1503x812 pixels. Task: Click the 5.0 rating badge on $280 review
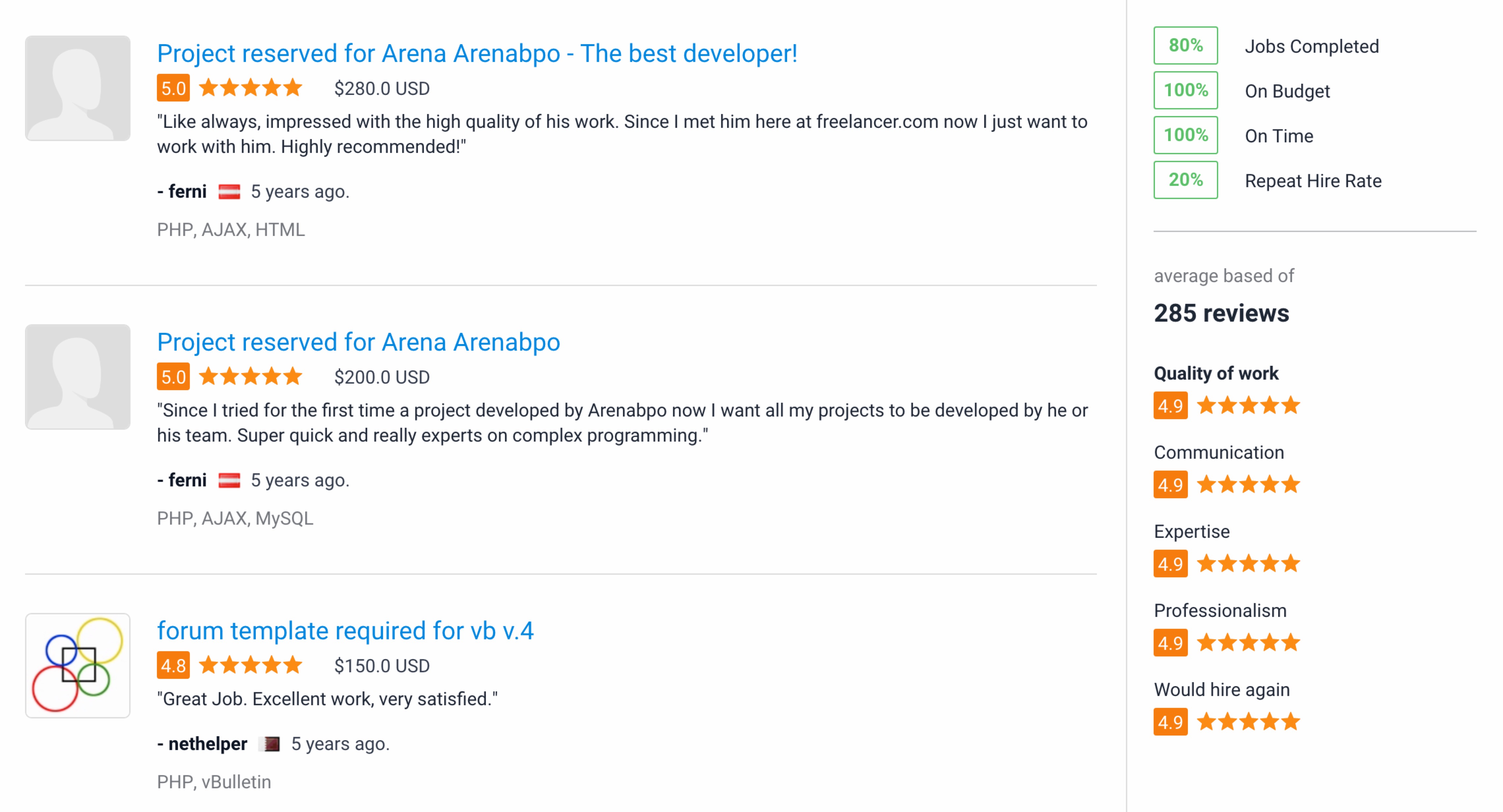coord(173,88)
